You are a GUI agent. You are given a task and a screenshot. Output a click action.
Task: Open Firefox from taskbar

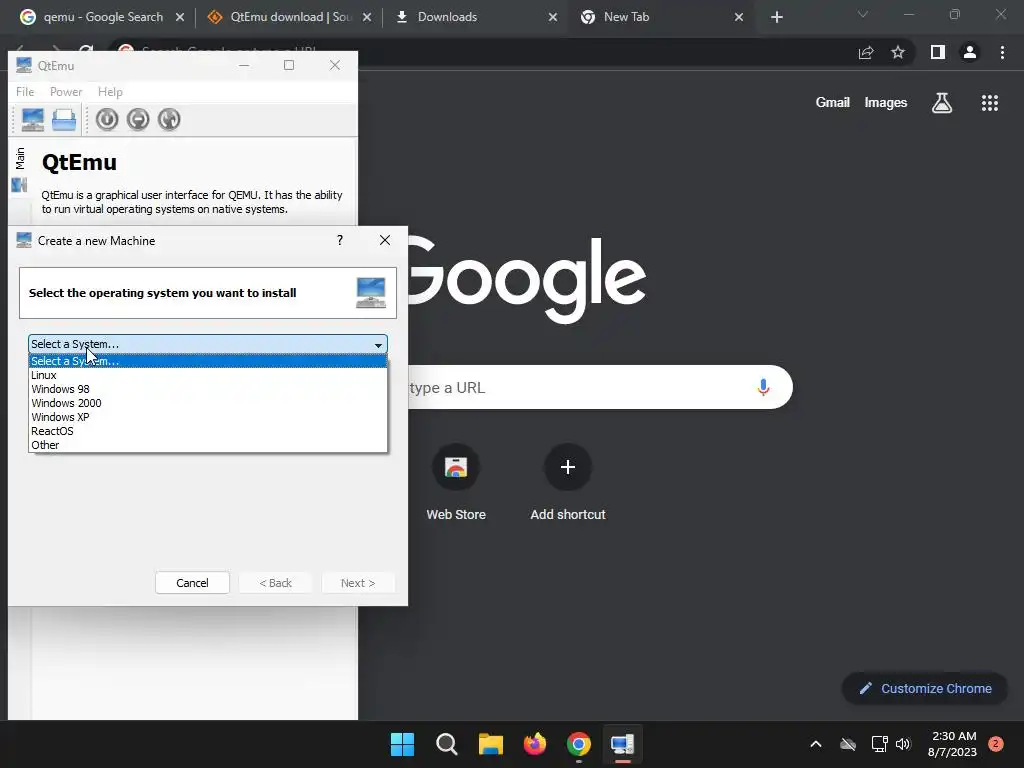(x=535, y=744)
